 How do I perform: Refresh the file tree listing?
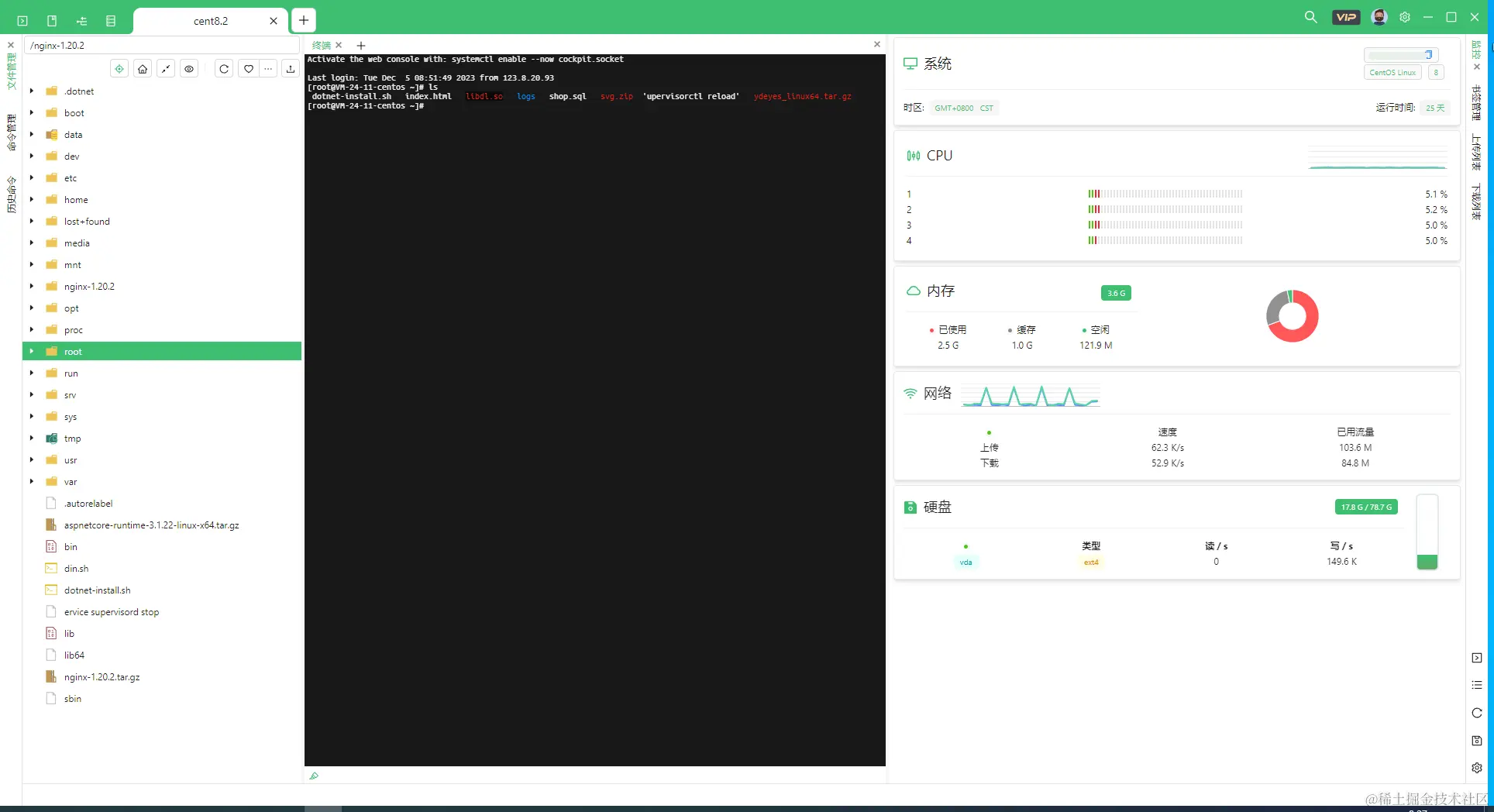click(x=224, y=69)
